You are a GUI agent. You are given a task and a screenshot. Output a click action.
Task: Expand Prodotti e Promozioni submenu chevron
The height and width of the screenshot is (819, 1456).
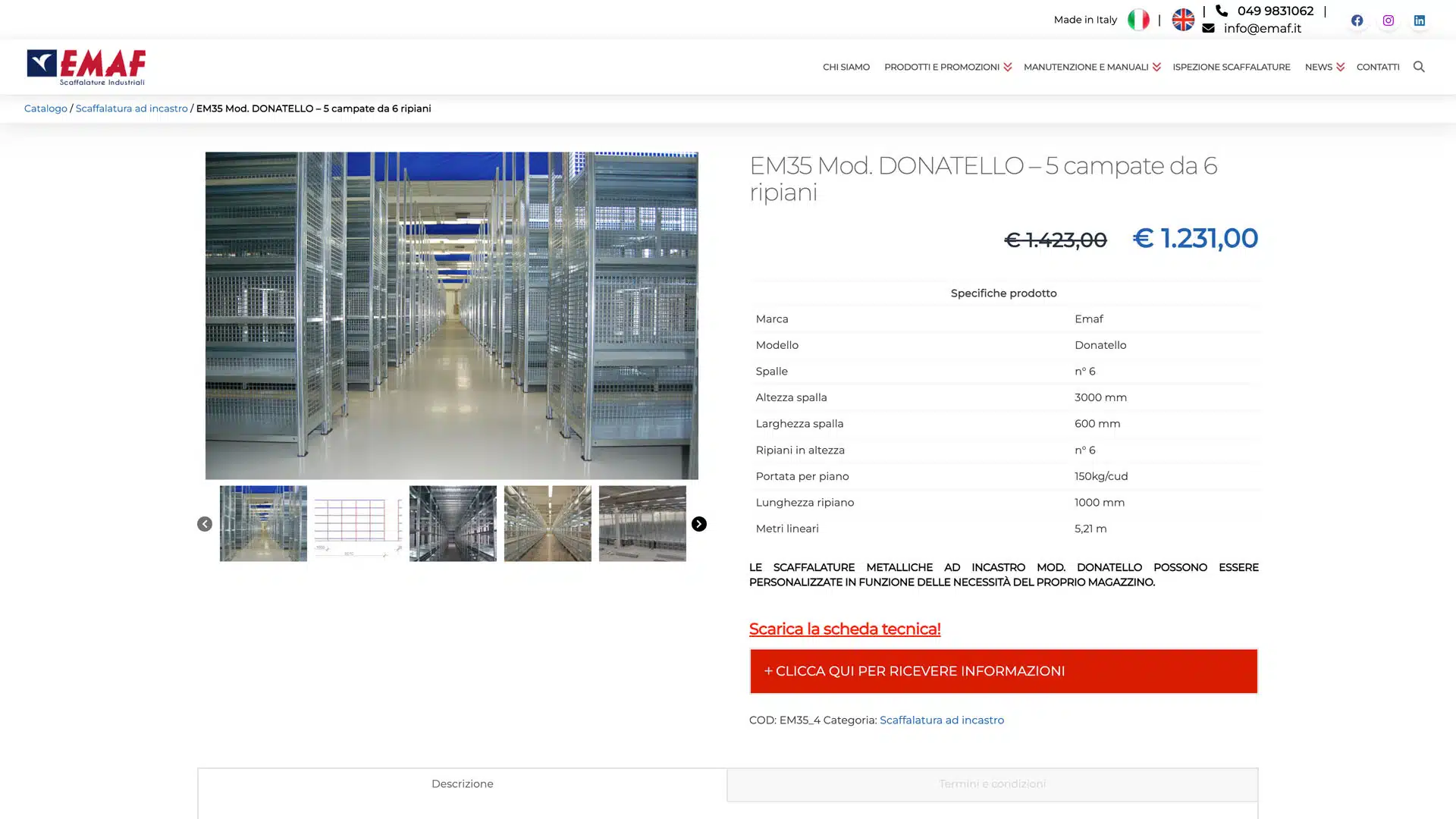click(x=1008, y=67)
